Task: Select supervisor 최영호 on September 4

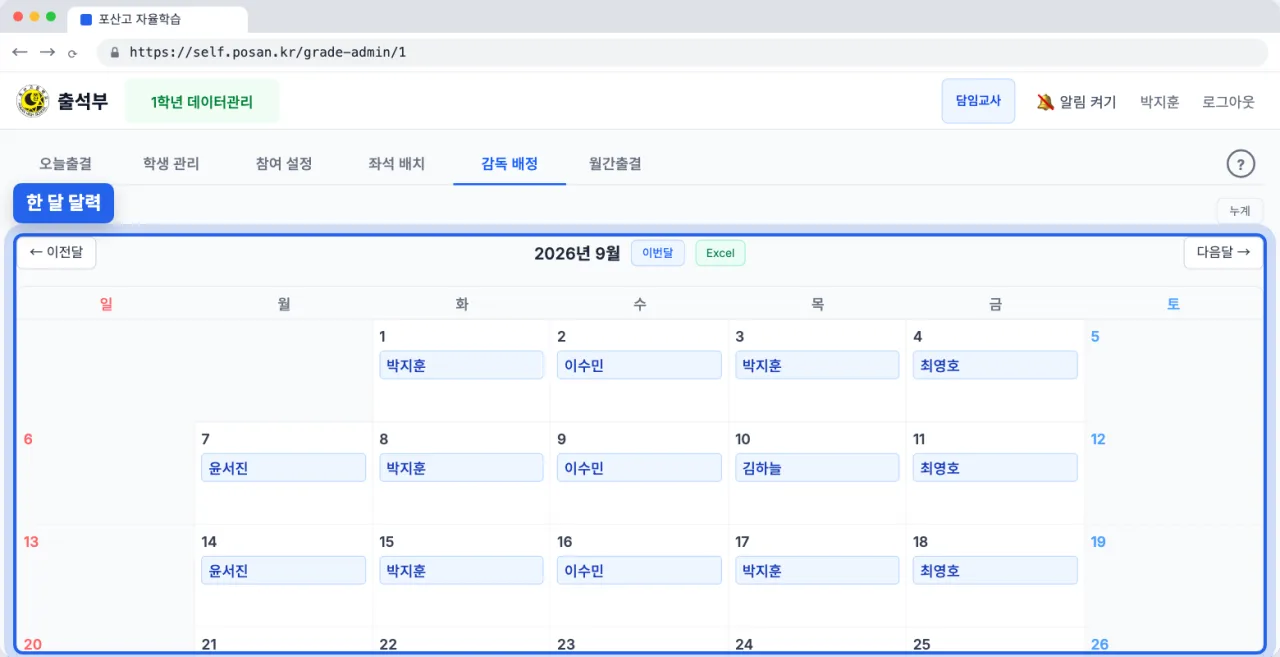Action: pyautogui.click(x=995, y=365)
